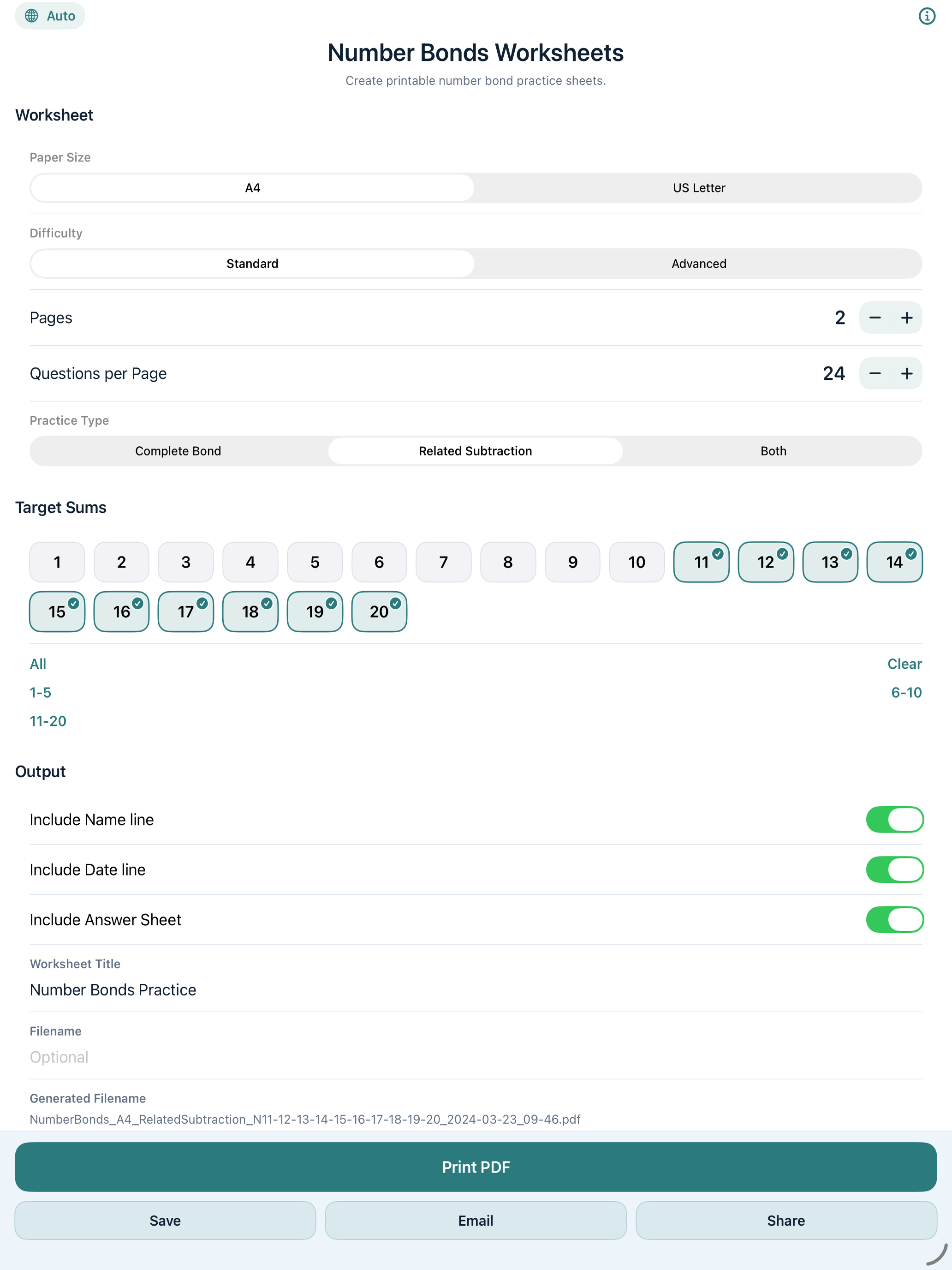
Task: Select target sum 7 chip
Action: [444, 562]
